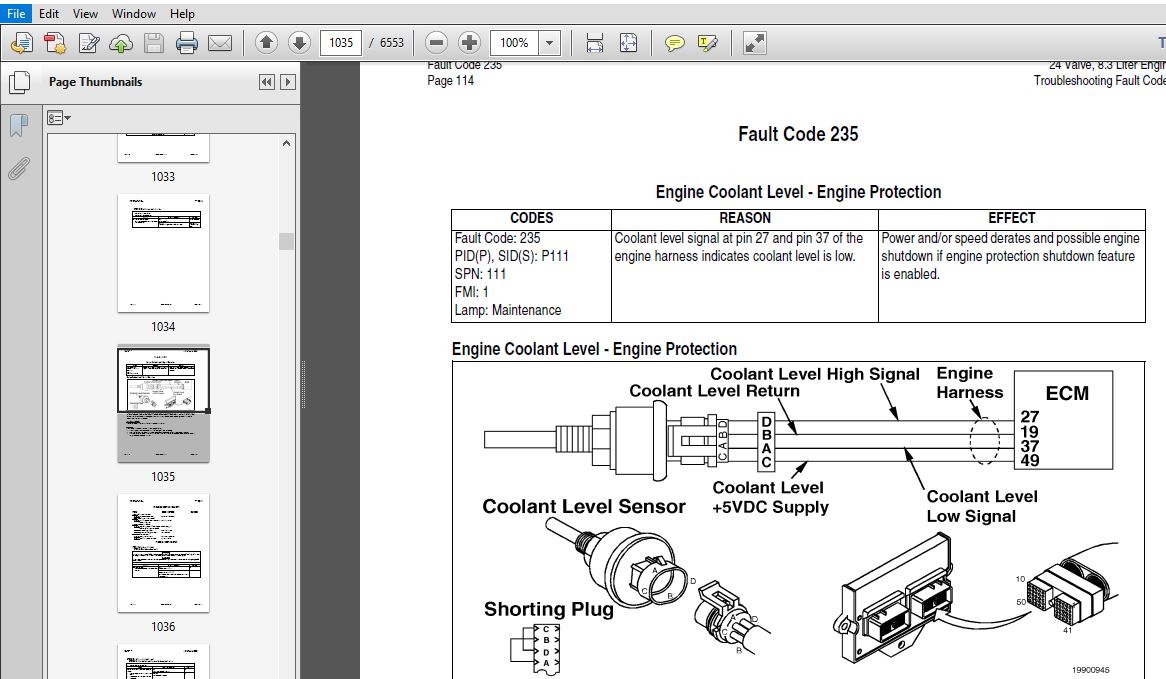1166x679 pixels.
Task: Click the 'Coolant Level Return' label
Action: click(715, 391)
